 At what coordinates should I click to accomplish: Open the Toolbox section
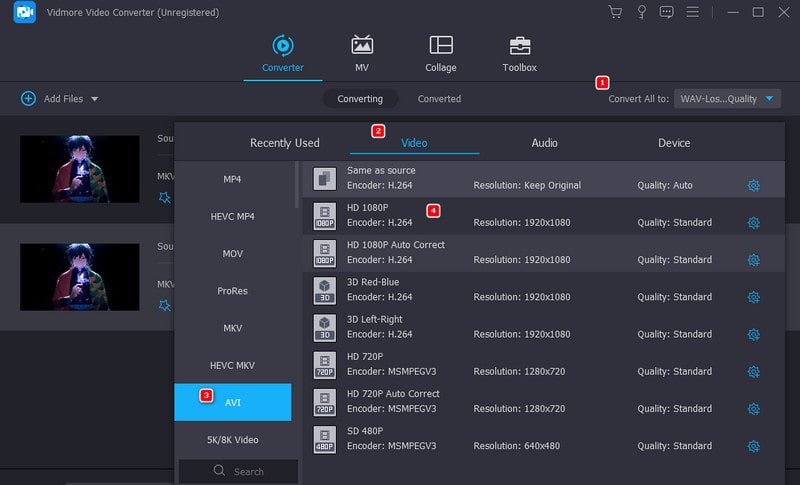coord(519,54)
